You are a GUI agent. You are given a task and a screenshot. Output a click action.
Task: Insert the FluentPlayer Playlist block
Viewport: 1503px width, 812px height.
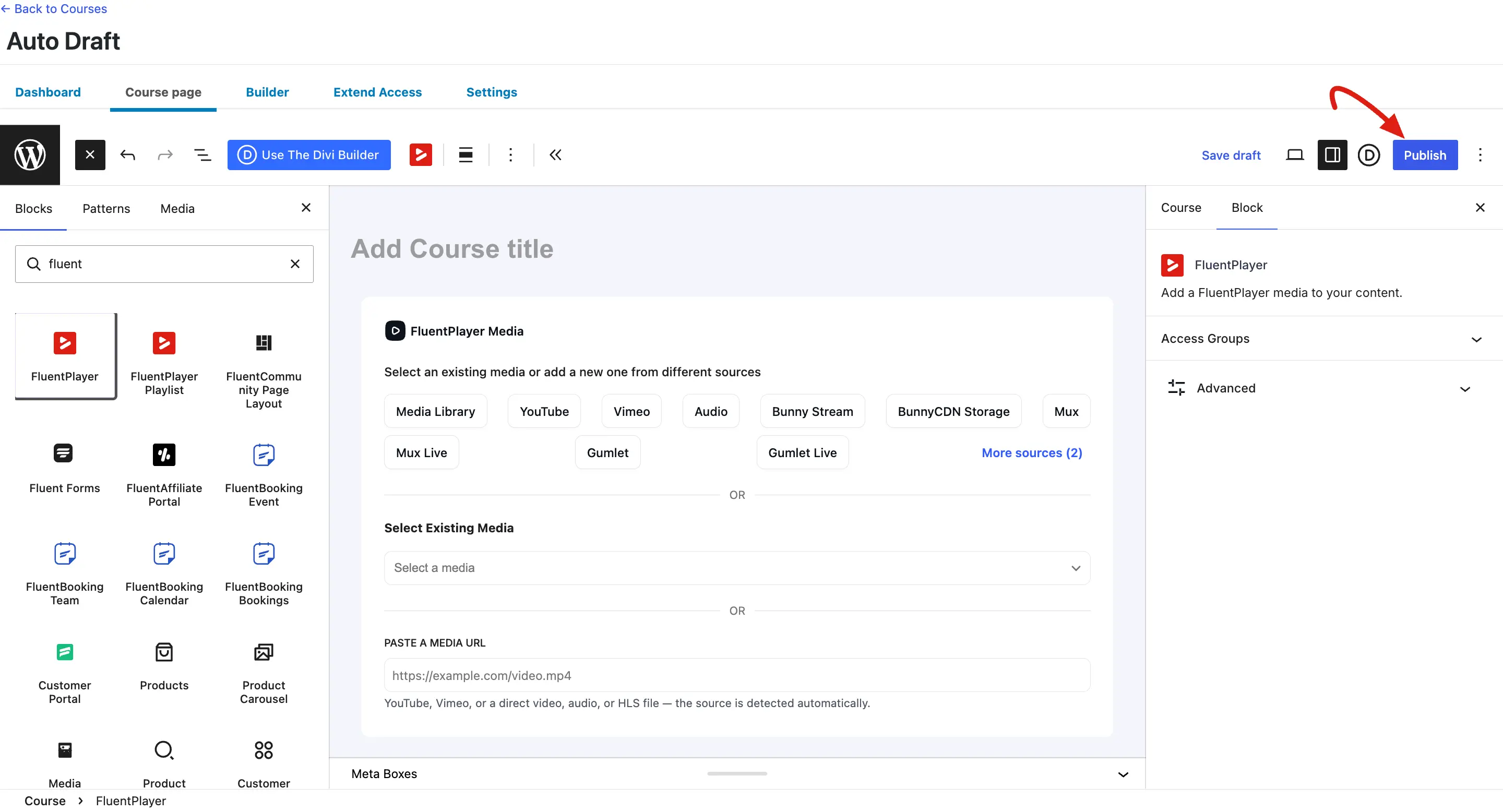click(164, 363)
